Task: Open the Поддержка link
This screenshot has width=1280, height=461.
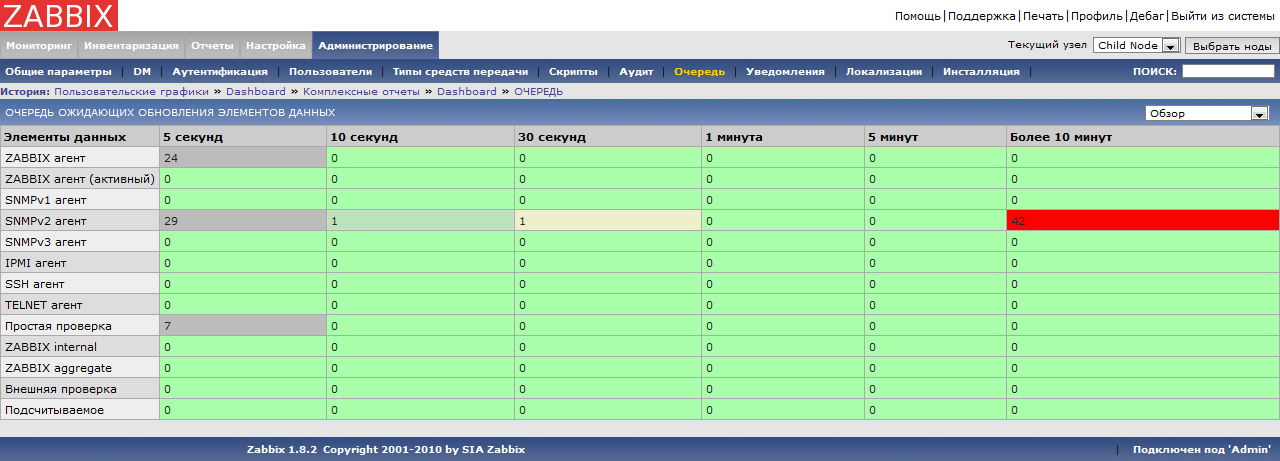Action: pos(981,17)
